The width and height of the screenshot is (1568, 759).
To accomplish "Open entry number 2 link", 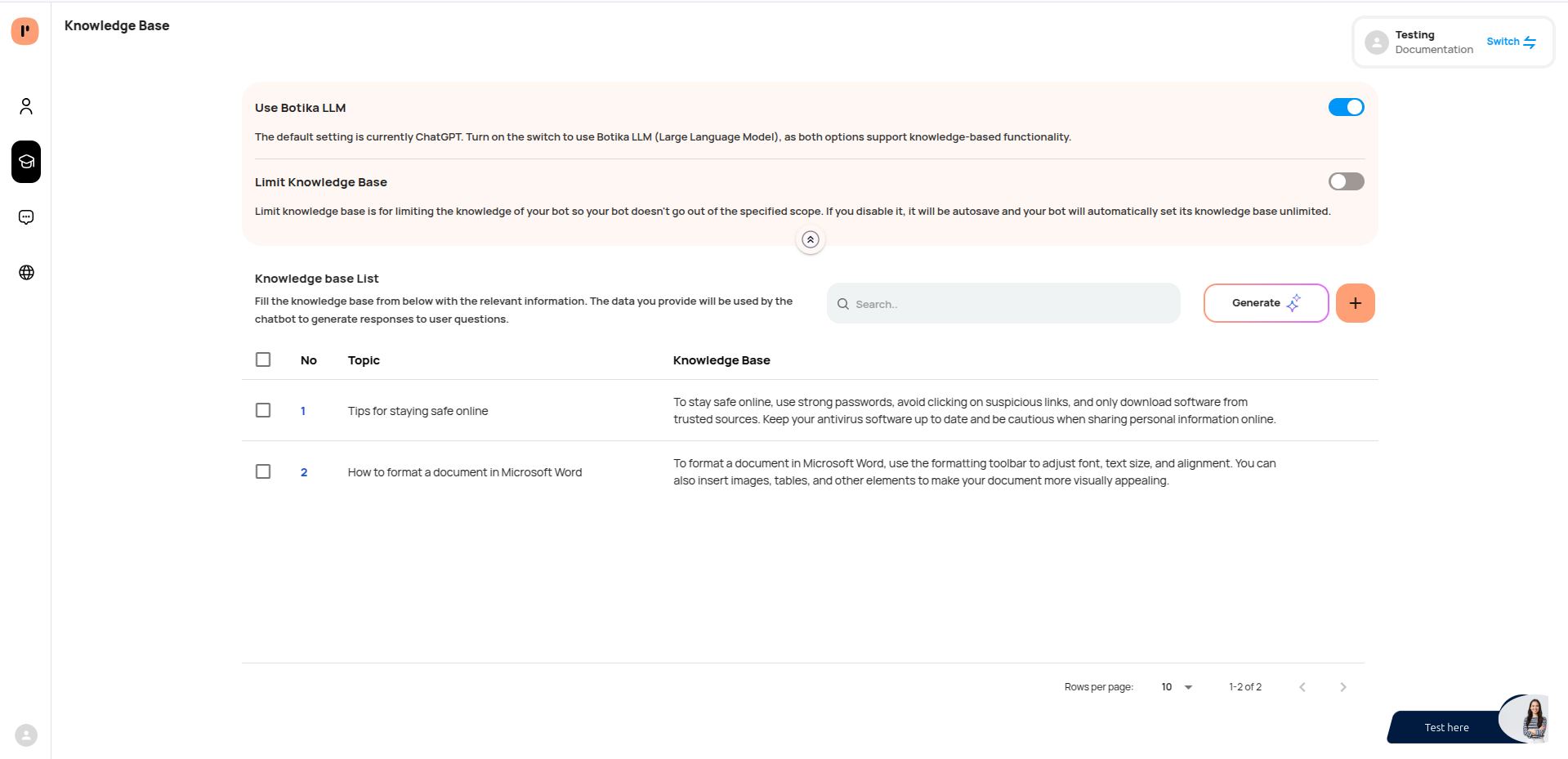I will click(304, 472).
